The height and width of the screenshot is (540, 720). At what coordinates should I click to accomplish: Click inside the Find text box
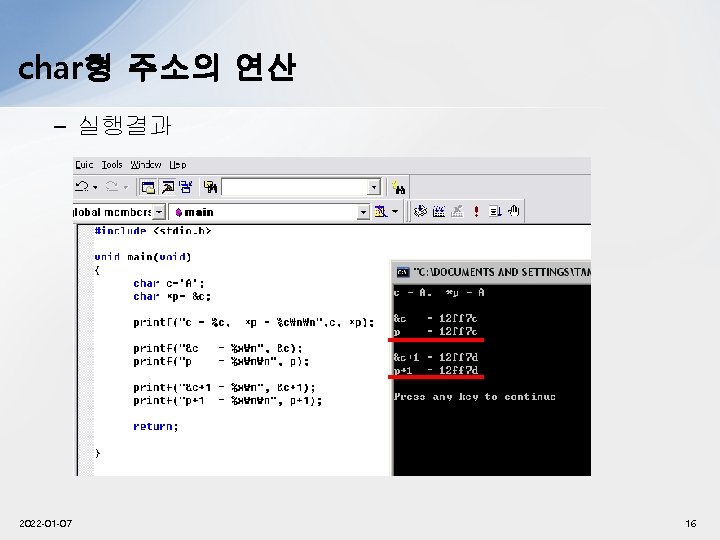pyautogui.click(x=295, y=187)
